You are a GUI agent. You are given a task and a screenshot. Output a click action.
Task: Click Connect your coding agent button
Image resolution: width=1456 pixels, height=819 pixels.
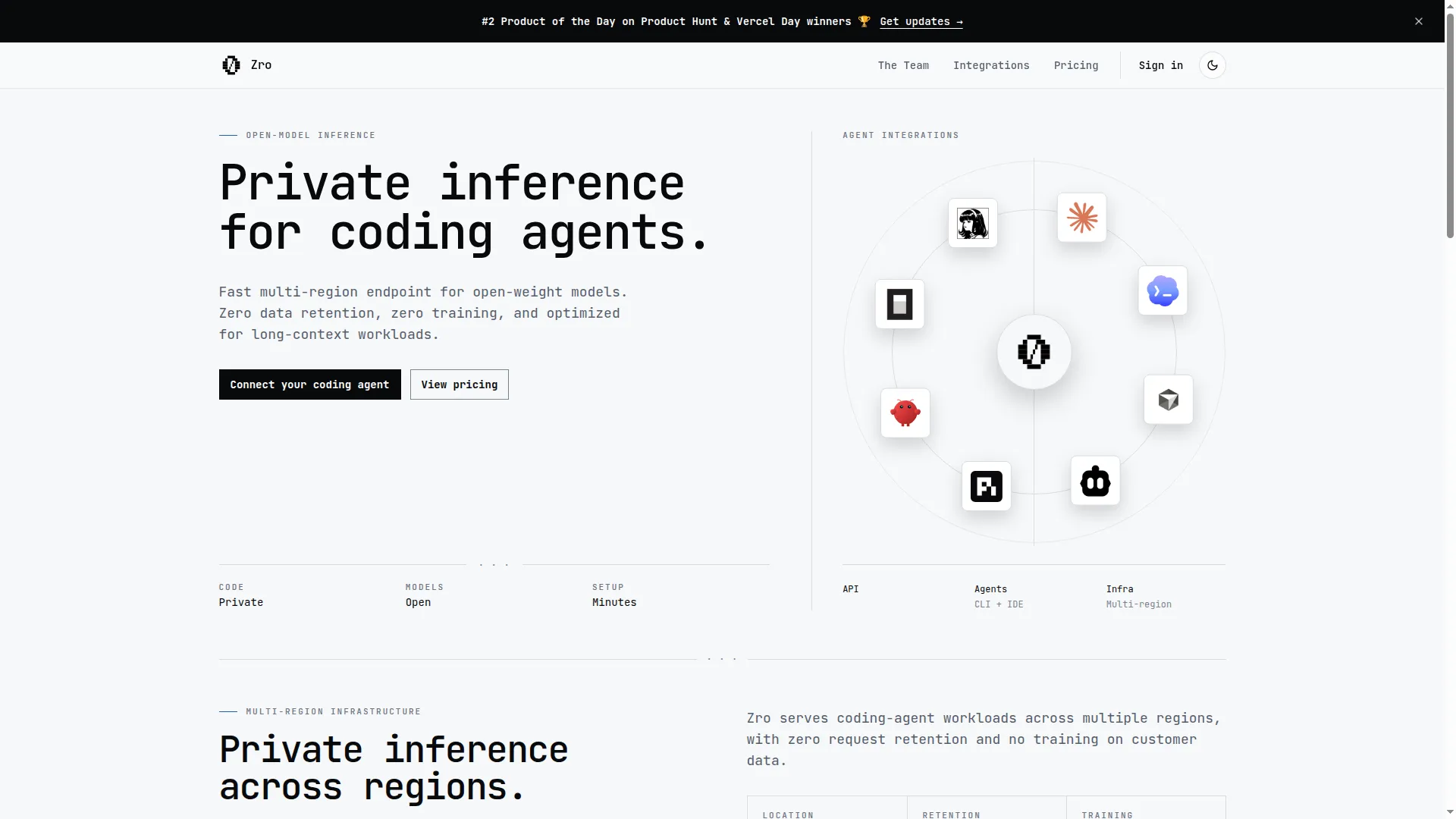[309, 384]
